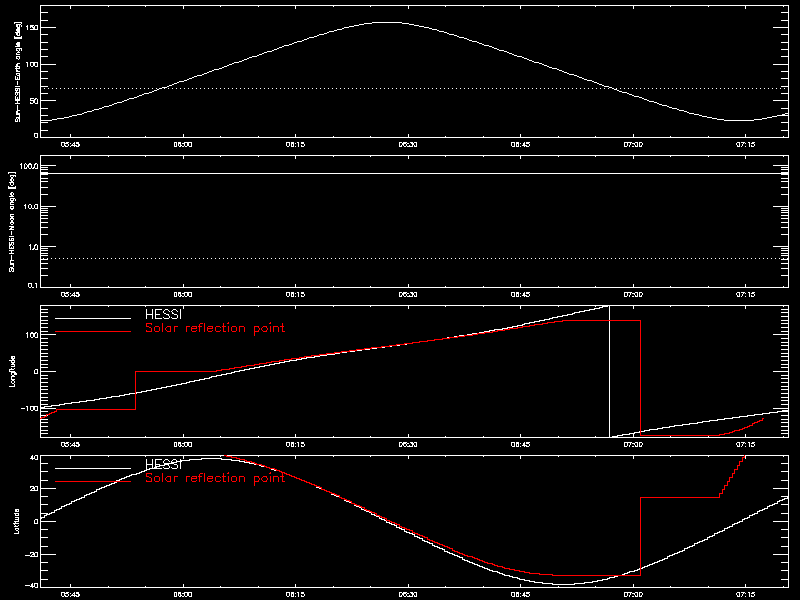Click "06:00" time label under Latitude plot
This screenshot has height=600, width=800.
click(183, 594)
